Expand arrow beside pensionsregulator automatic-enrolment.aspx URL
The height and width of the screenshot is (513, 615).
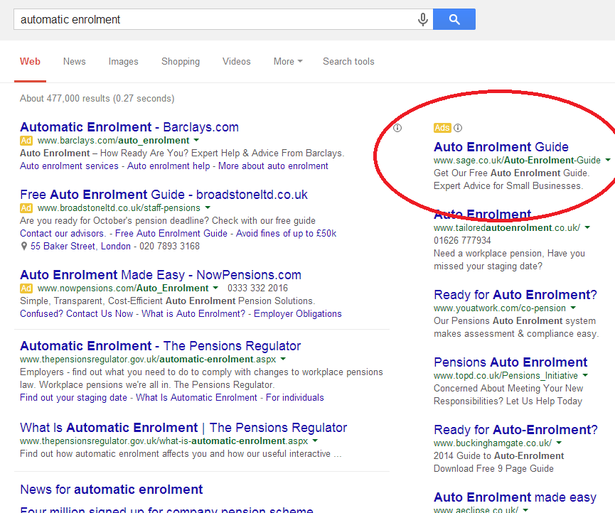click(283, 359)
